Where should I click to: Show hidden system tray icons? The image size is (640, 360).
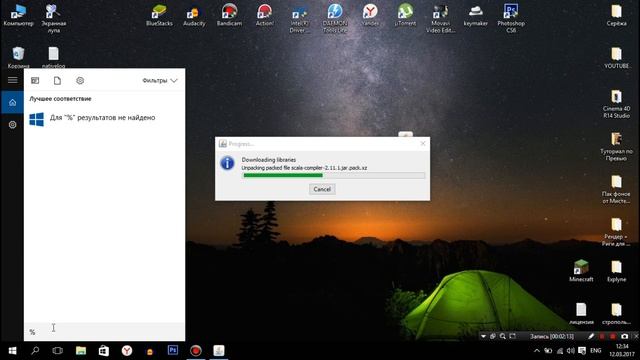[537, 351]
